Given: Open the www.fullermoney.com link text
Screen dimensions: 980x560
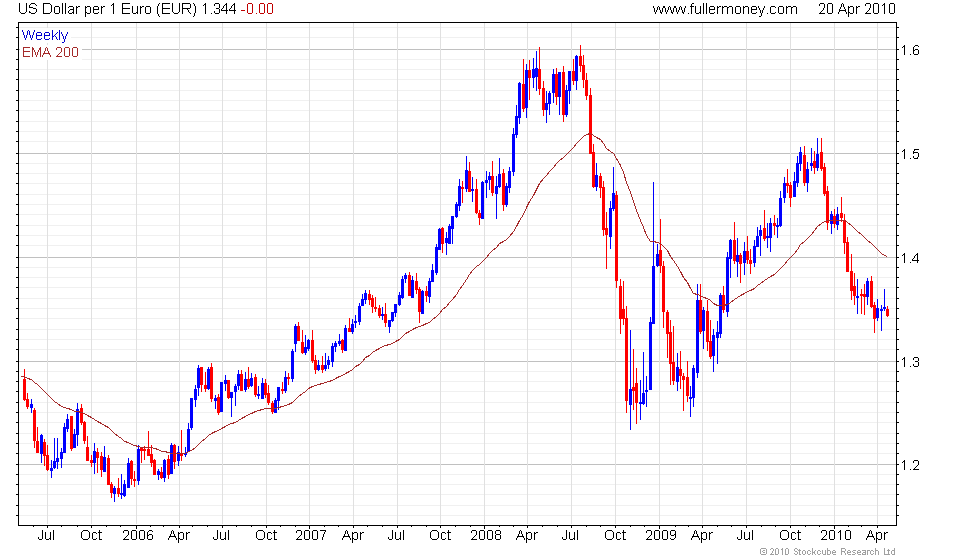Looking at the screenshot, I should pyautogui.click(x=725, y=9).
